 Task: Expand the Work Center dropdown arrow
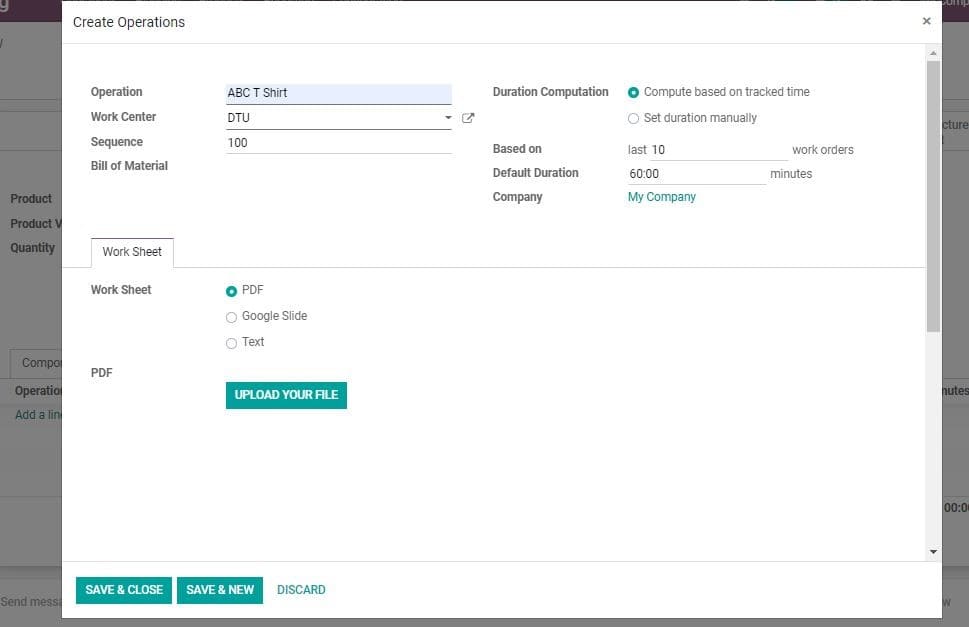[x=448, y=117]
